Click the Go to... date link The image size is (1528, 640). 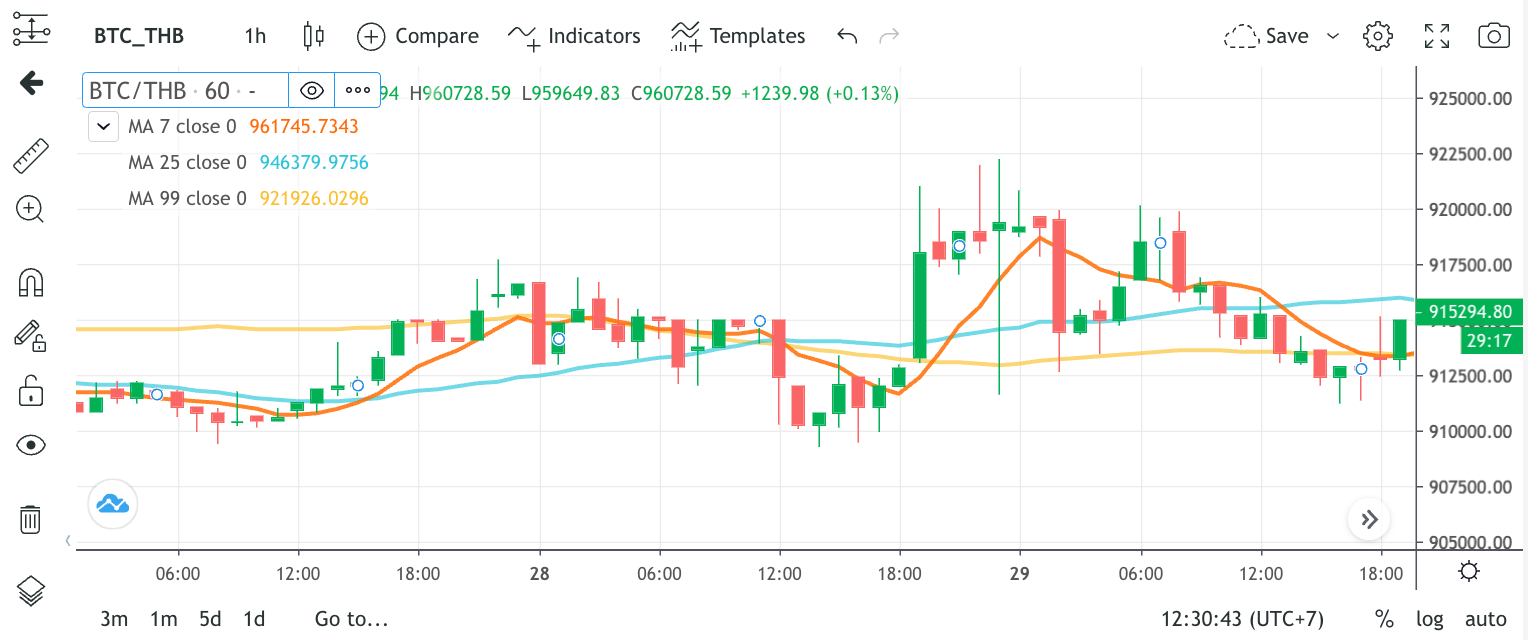click(x=351, y=619)
